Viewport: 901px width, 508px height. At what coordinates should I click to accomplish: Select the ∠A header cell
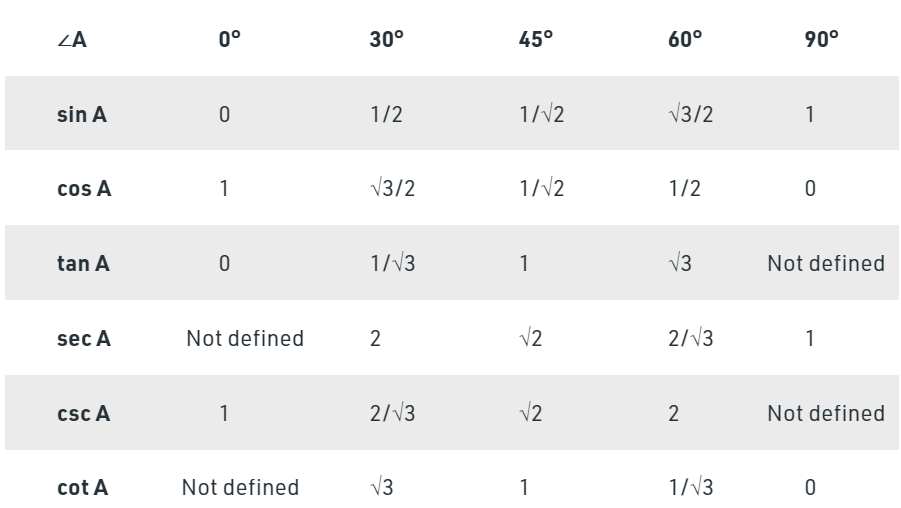click(x=73, y=42)
